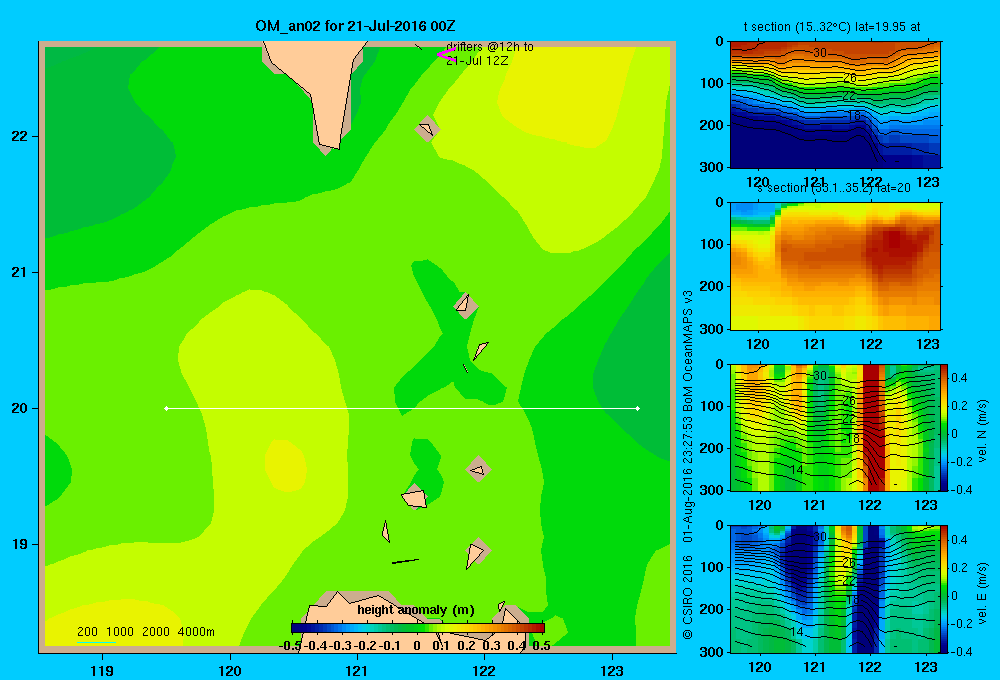Screen dimensions: 1000x680
Task: Select the "2000" depth contour legend entry
Action: [x=156, y=632]
